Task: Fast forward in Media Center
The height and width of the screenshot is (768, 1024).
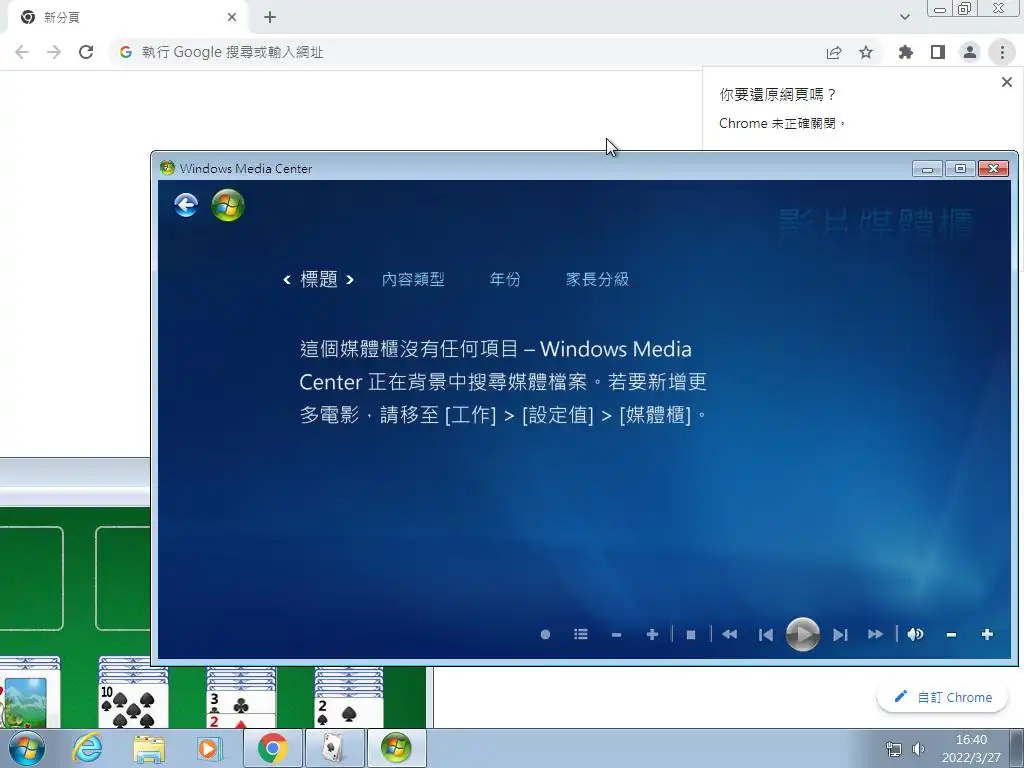Action: 875,634
